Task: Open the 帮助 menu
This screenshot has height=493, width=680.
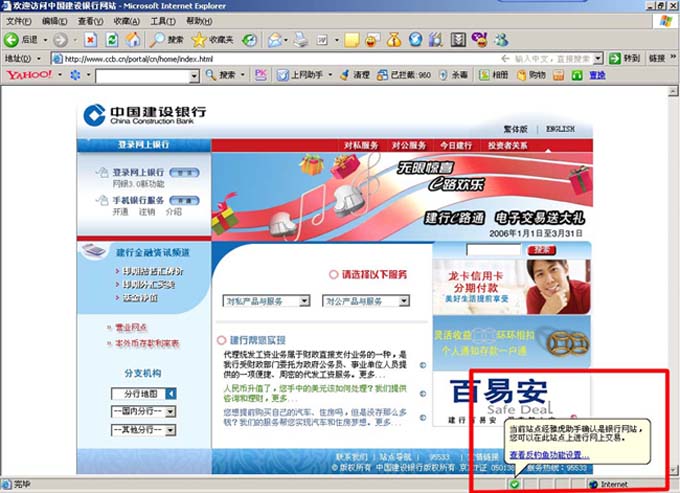Action: coord(199,21)
